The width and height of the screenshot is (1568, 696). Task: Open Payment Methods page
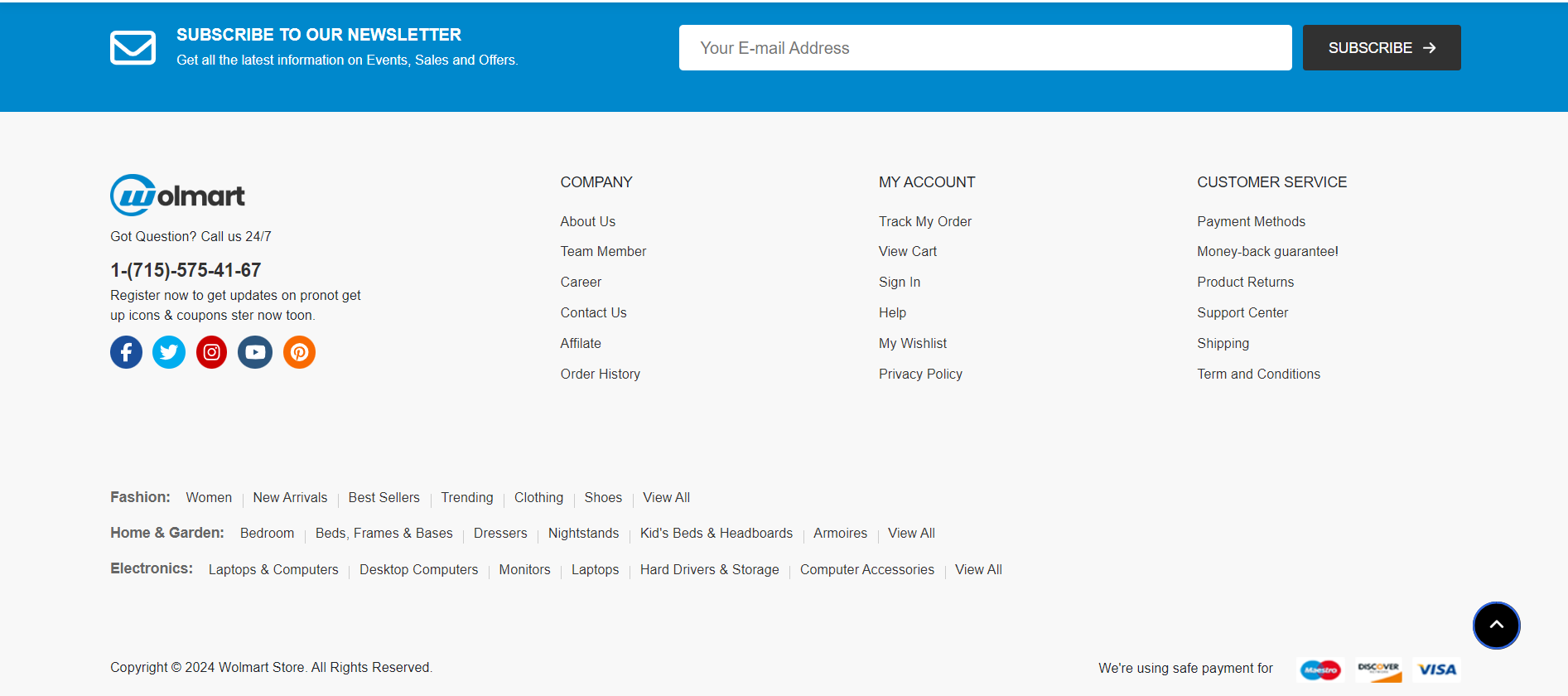tap(1251, 221)
